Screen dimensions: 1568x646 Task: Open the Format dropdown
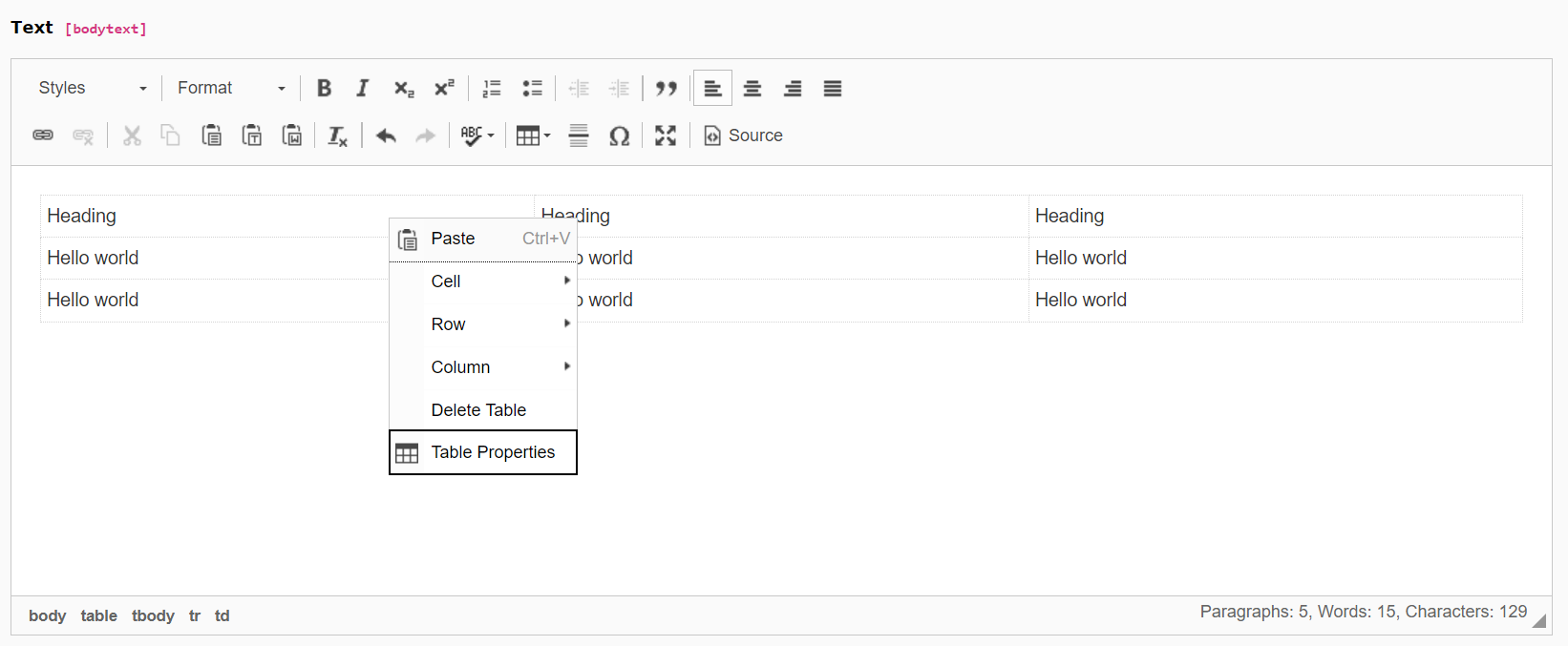click(x=232, y=88)
